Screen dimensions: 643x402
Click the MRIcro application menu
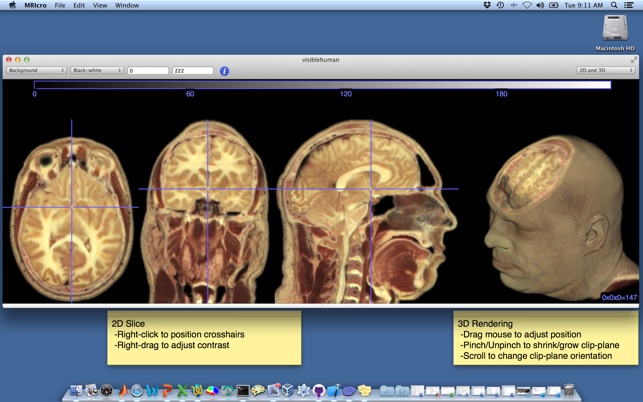[x=37, y=6]
